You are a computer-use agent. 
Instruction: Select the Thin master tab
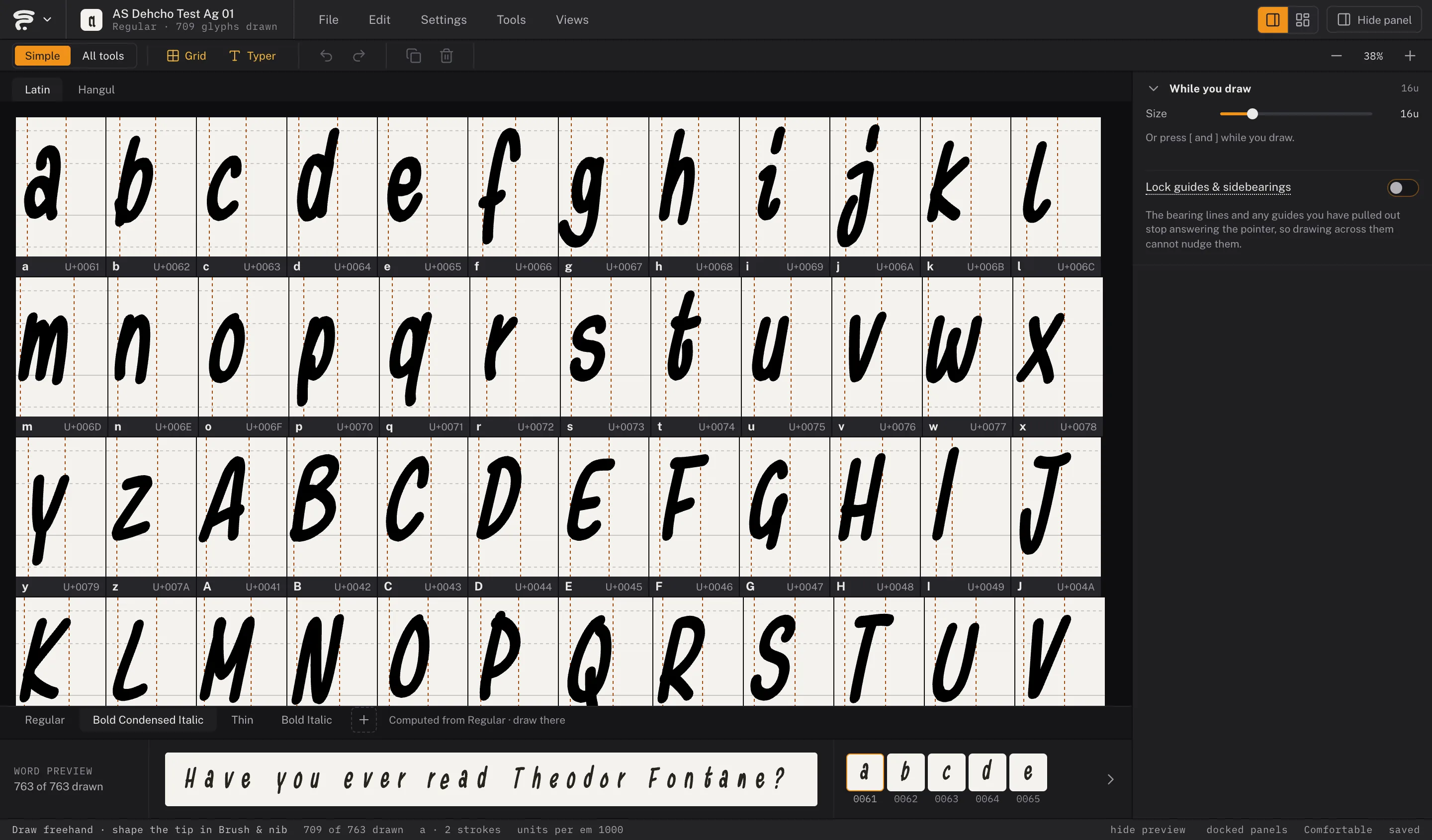[242, 720]
